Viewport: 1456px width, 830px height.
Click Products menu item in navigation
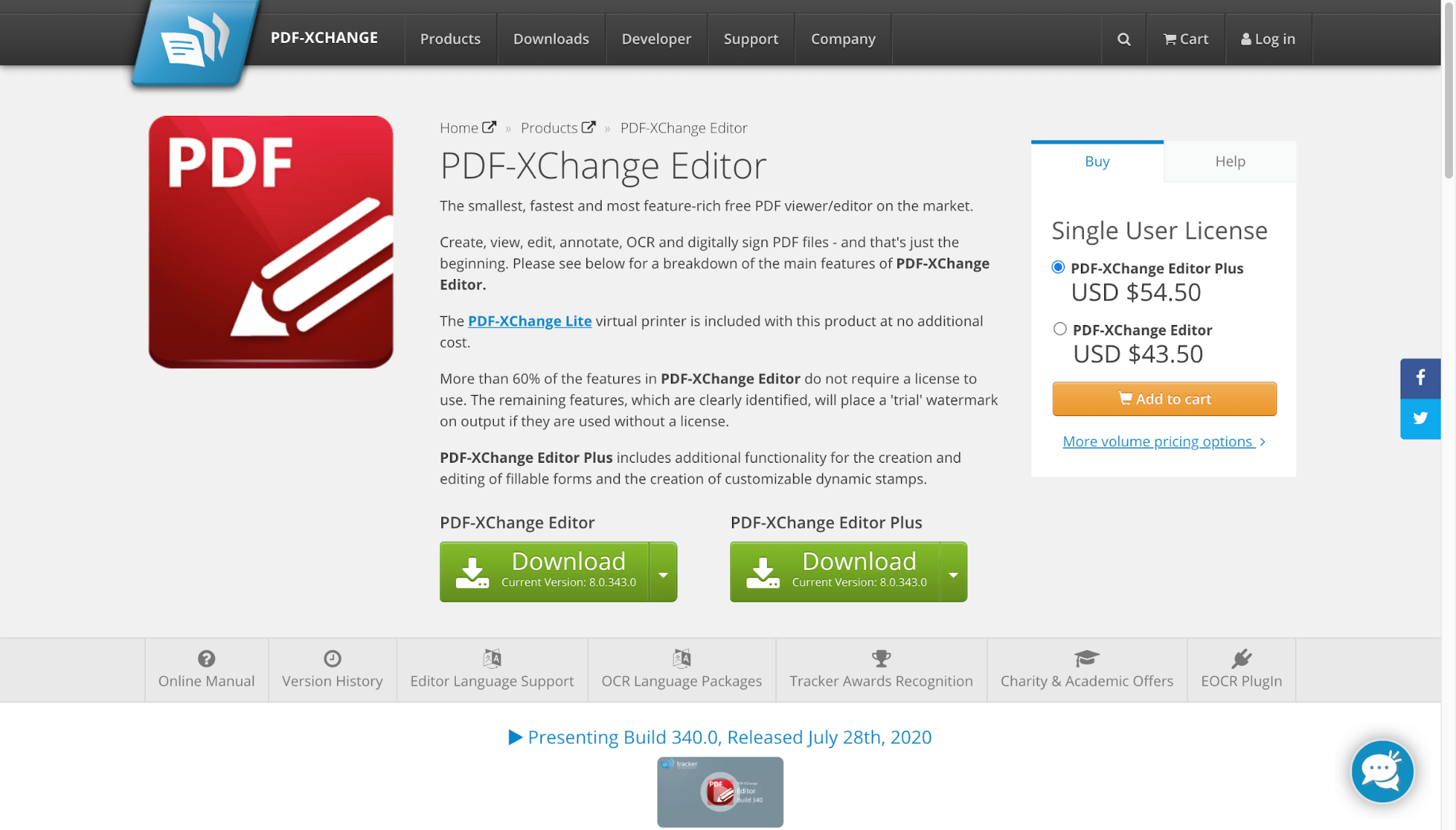pyautogui.click(x=450, y=39)
